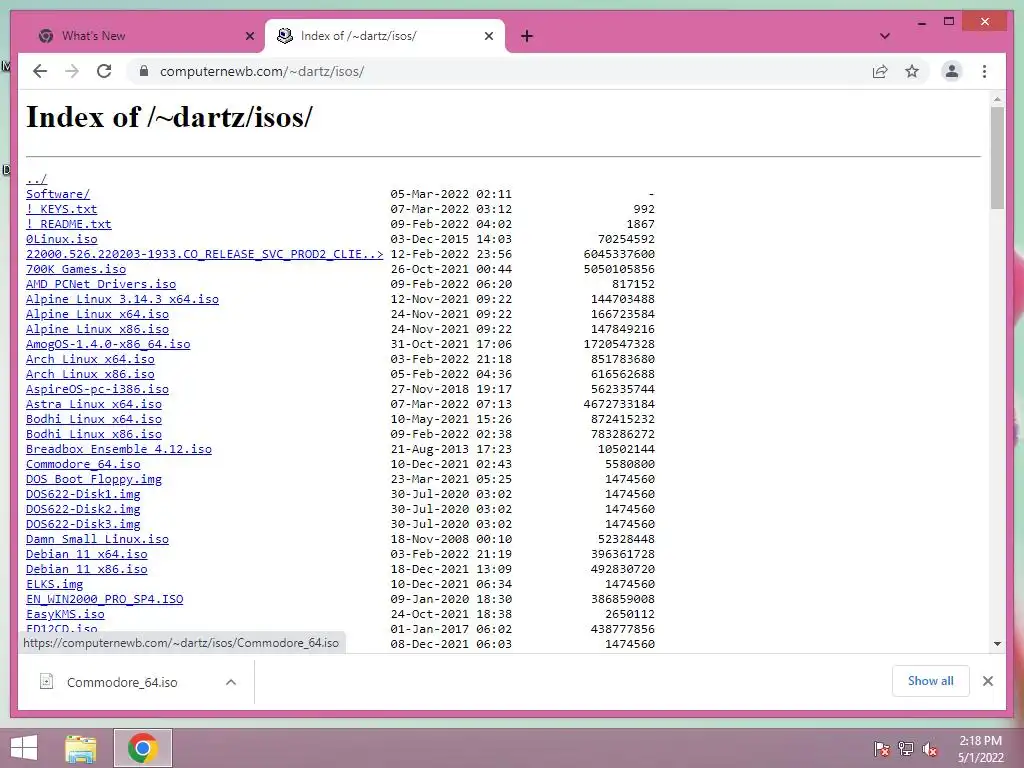
Task: Click the muted volume tray icon
Action: [x=930, y=748]
